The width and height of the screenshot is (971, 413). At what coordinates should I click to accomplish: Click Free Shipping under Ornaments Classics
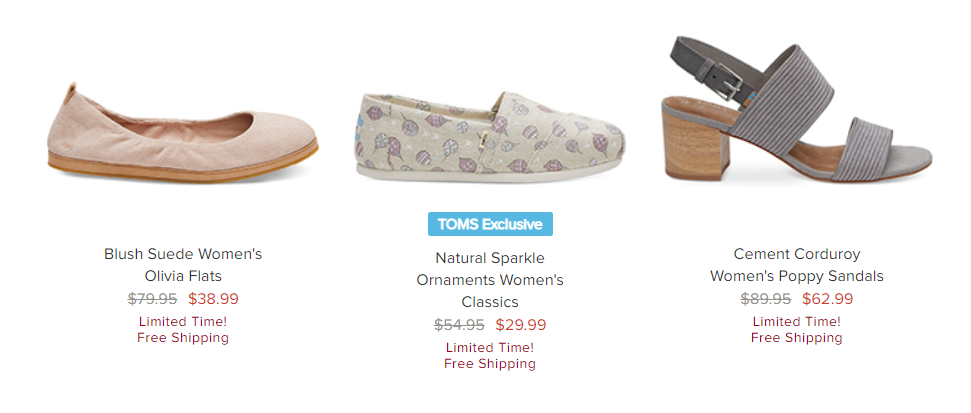[490, 363]
